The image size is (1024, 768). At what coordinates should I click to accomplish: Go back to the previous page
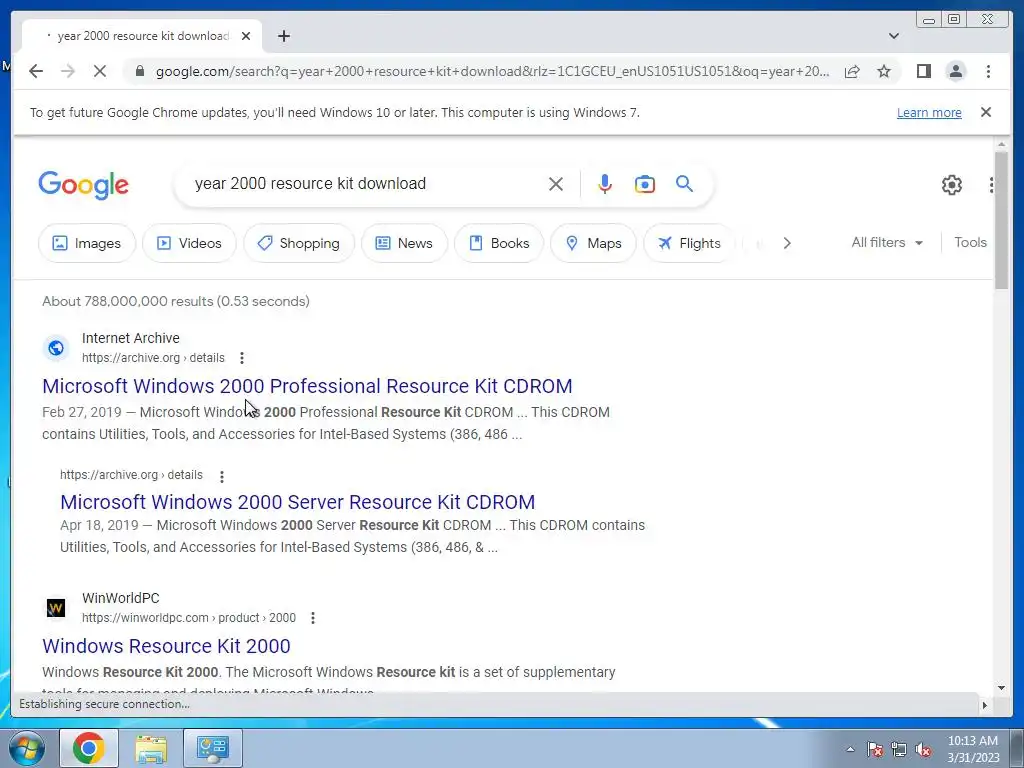point(36,71)
